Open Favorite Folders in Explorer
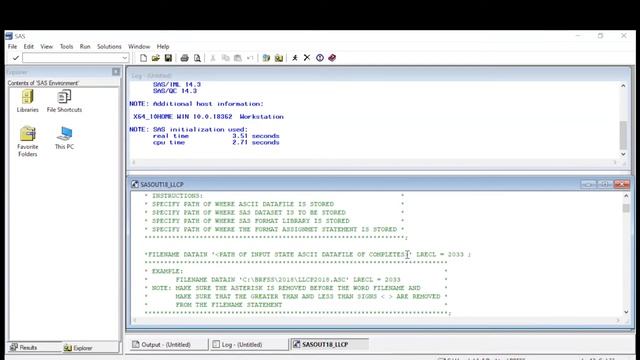This screenshot has width=640, height=360. (27, 141)
